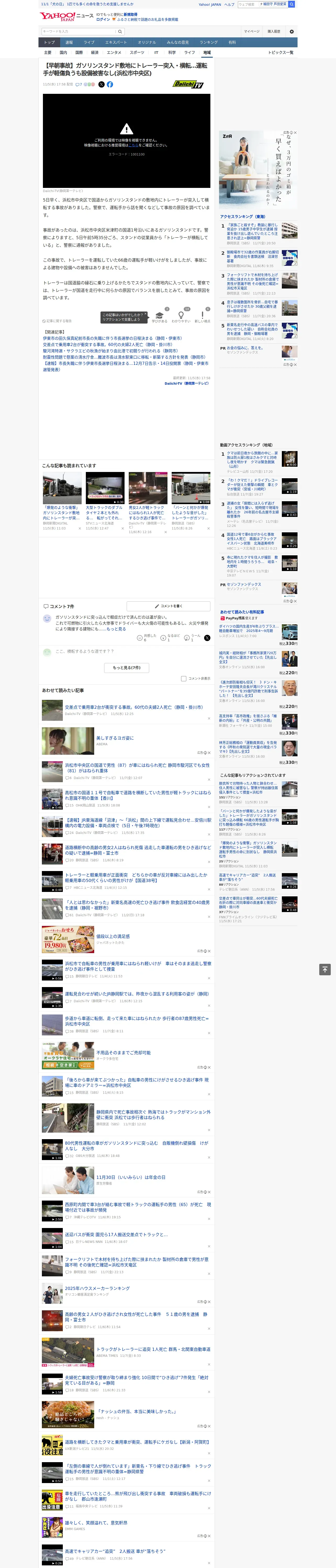This screenshot has height=1568, width=336.
Task: Share the article on Facebook
Action: click(x=110, y=85)
